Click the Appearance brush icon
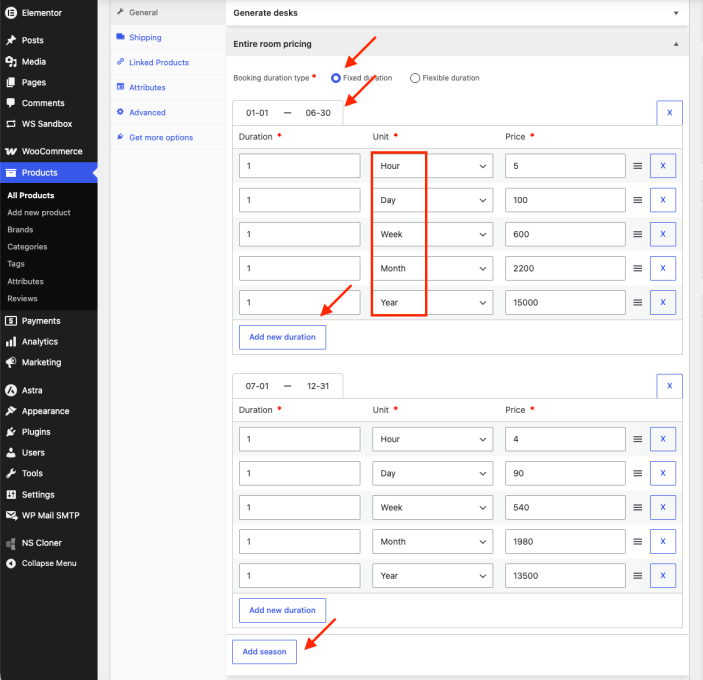703x680 pixels. 11,411
